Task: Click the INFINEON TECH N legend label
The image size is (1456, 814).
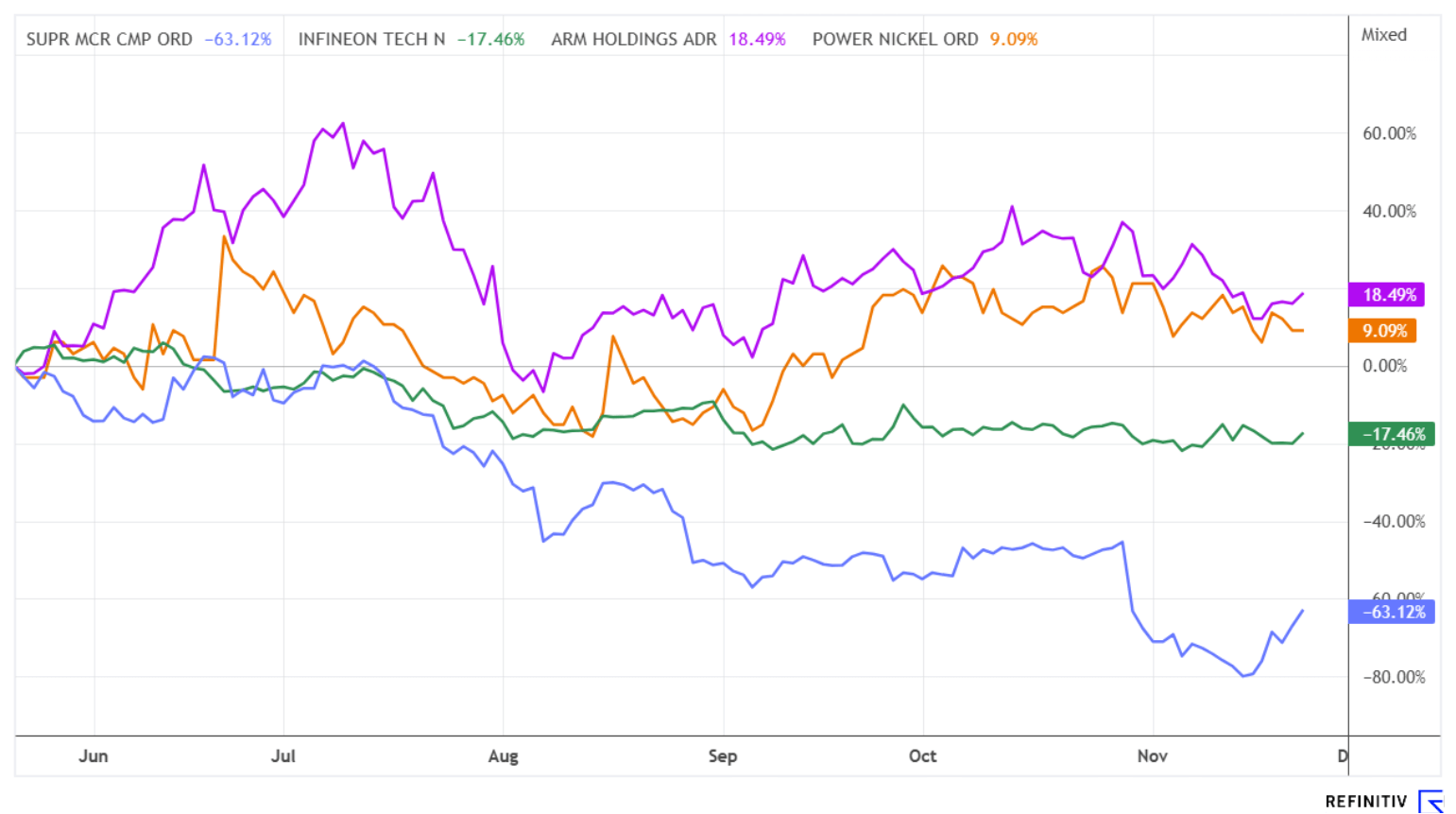Action: point(371,40)
